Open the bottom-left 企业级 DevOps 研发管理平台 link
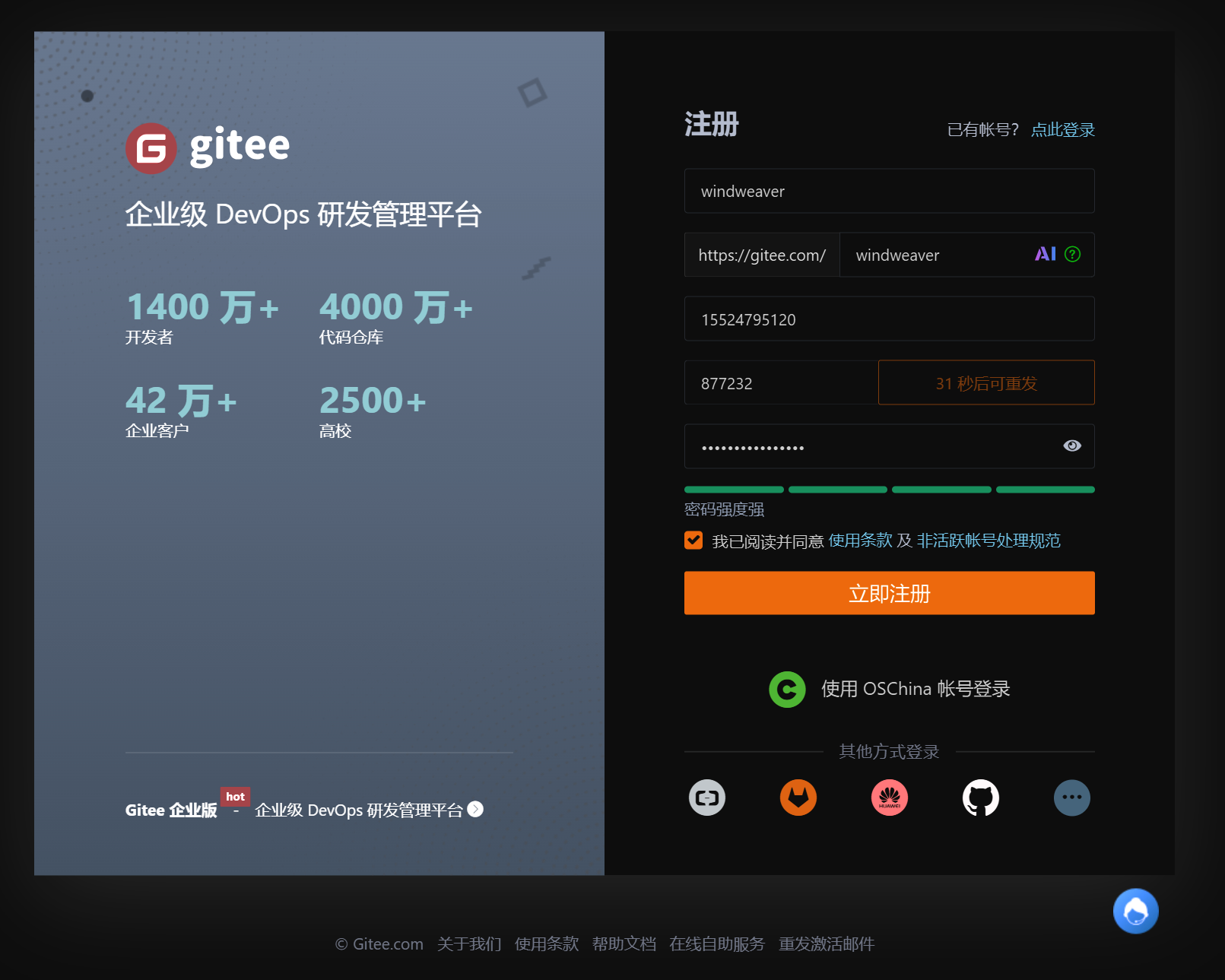The image size is (1225, 980). coord(359,810)
